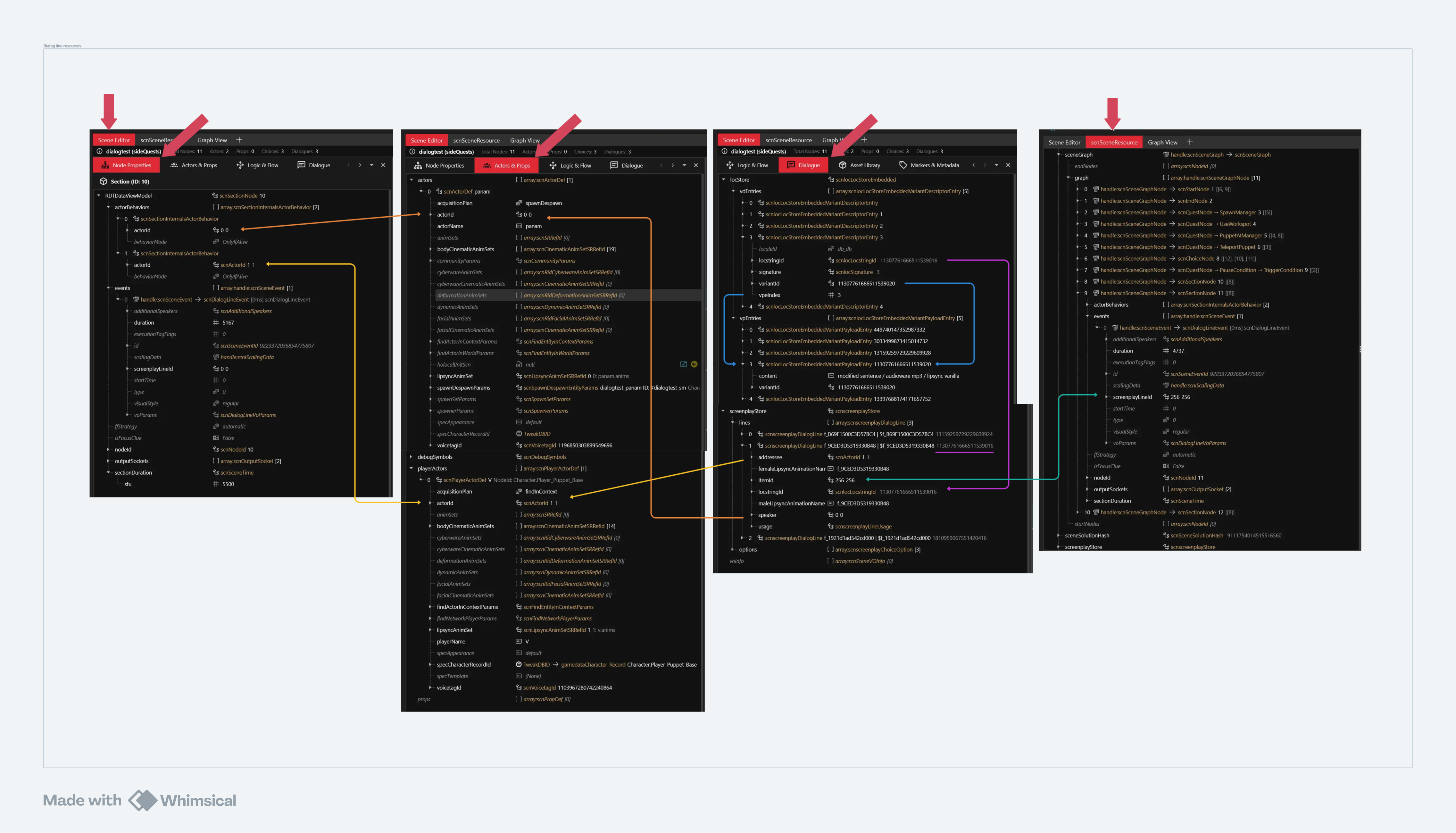The image size is (1456, 833).
Task: Click the Markers & Metadata tag icon
Action: pos(903,165)
